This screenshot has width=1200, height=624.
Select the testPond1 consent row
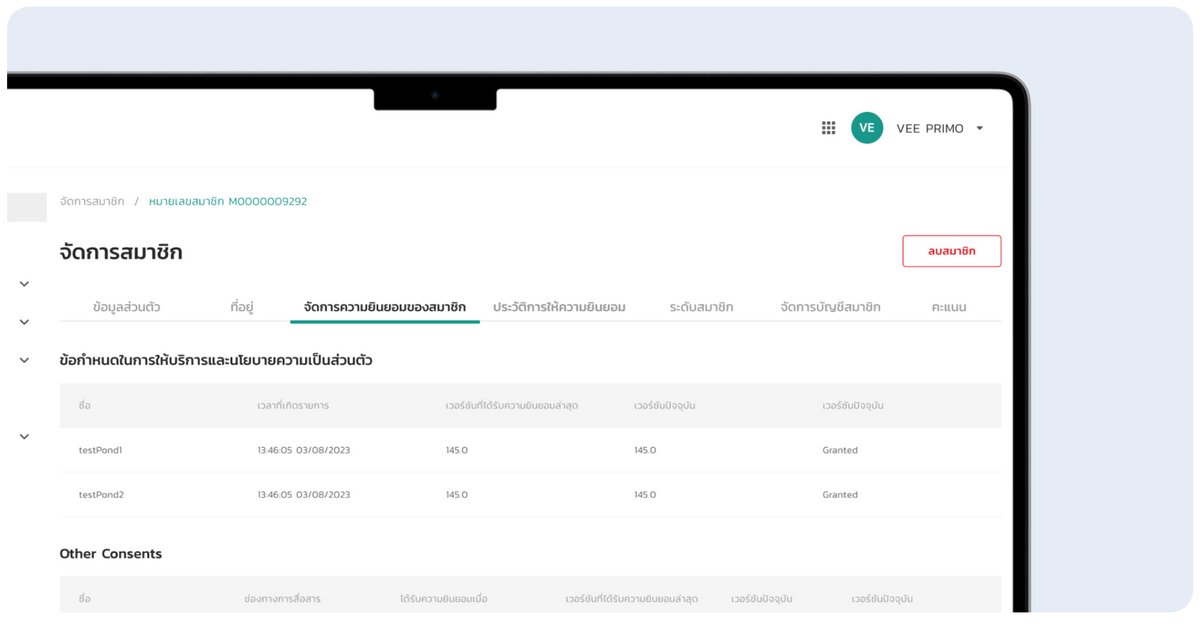101,450
